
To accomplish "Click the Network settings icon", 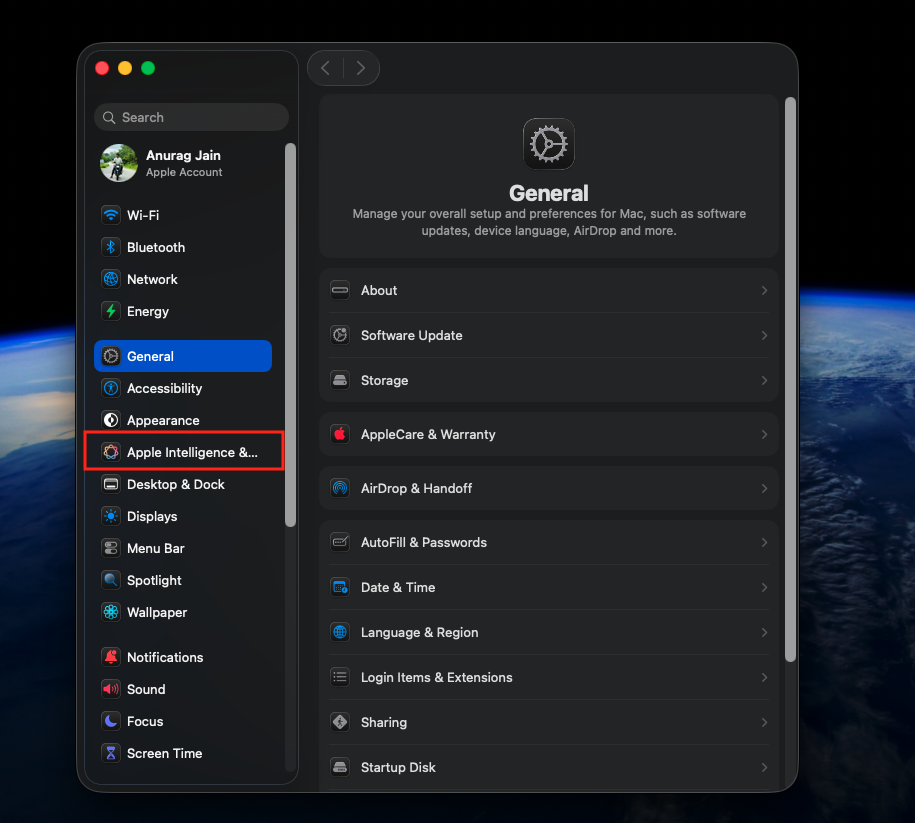I will tap(110, 279).
